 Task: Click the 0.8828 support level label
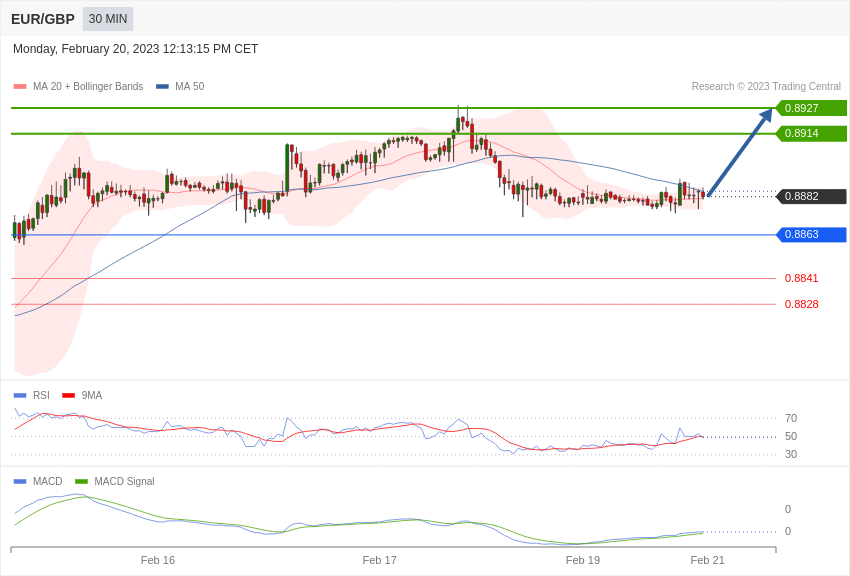802,304
